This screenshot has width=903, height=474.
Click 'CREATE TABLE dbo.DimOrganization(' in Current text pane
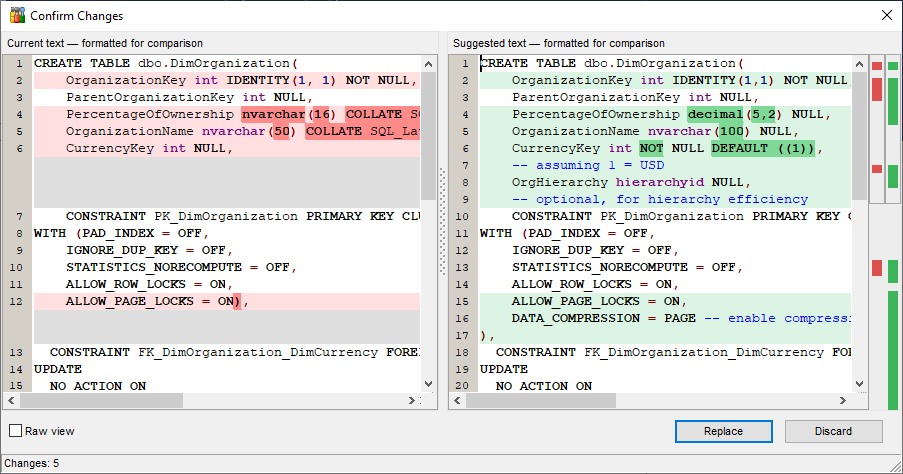click(x=166, y=63)
